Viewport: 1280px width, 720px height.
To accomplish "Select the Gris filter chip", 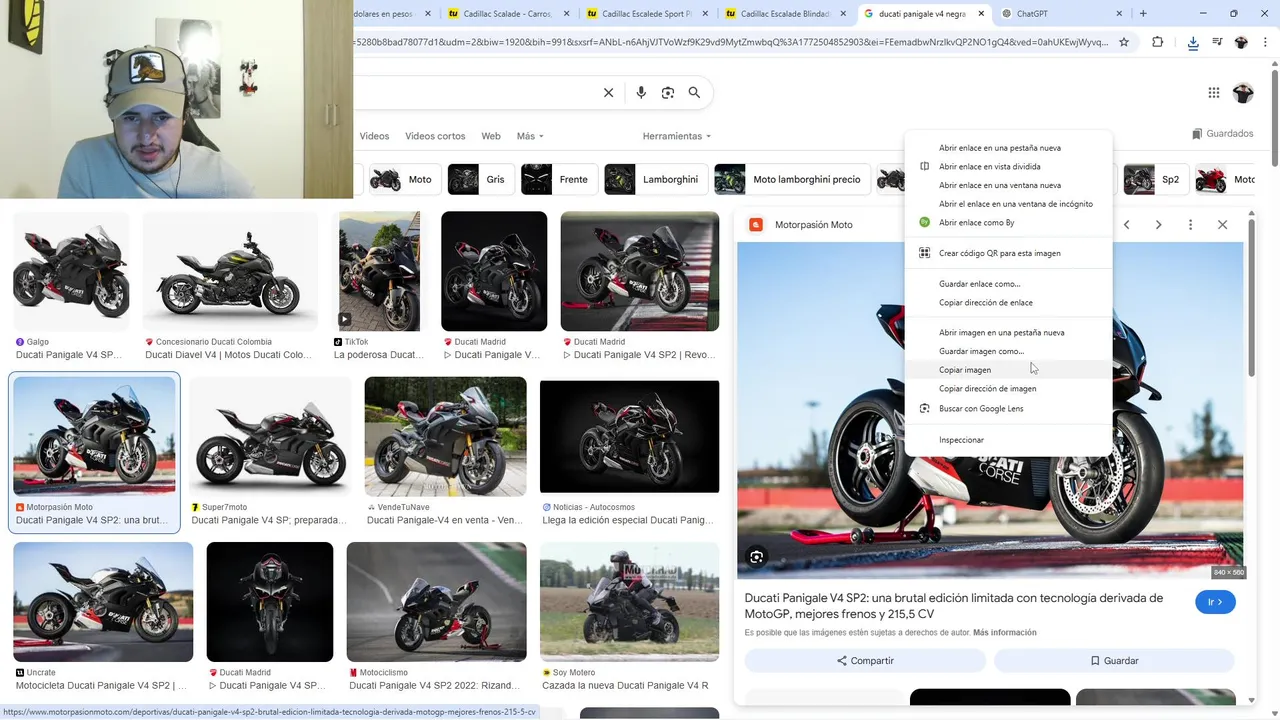I will click(x=479, y=180).
